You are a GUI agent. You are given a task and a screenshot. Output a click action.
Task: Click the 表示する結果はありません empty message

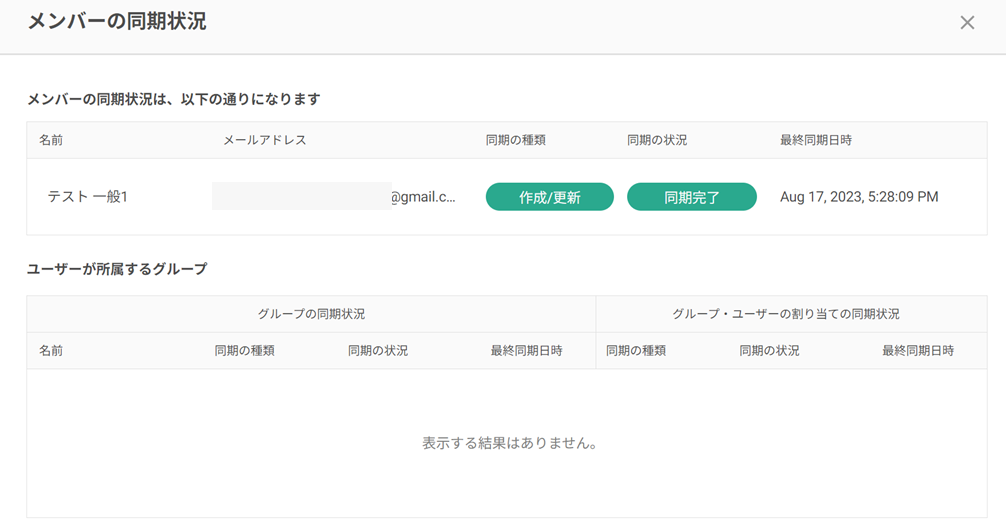509,443
